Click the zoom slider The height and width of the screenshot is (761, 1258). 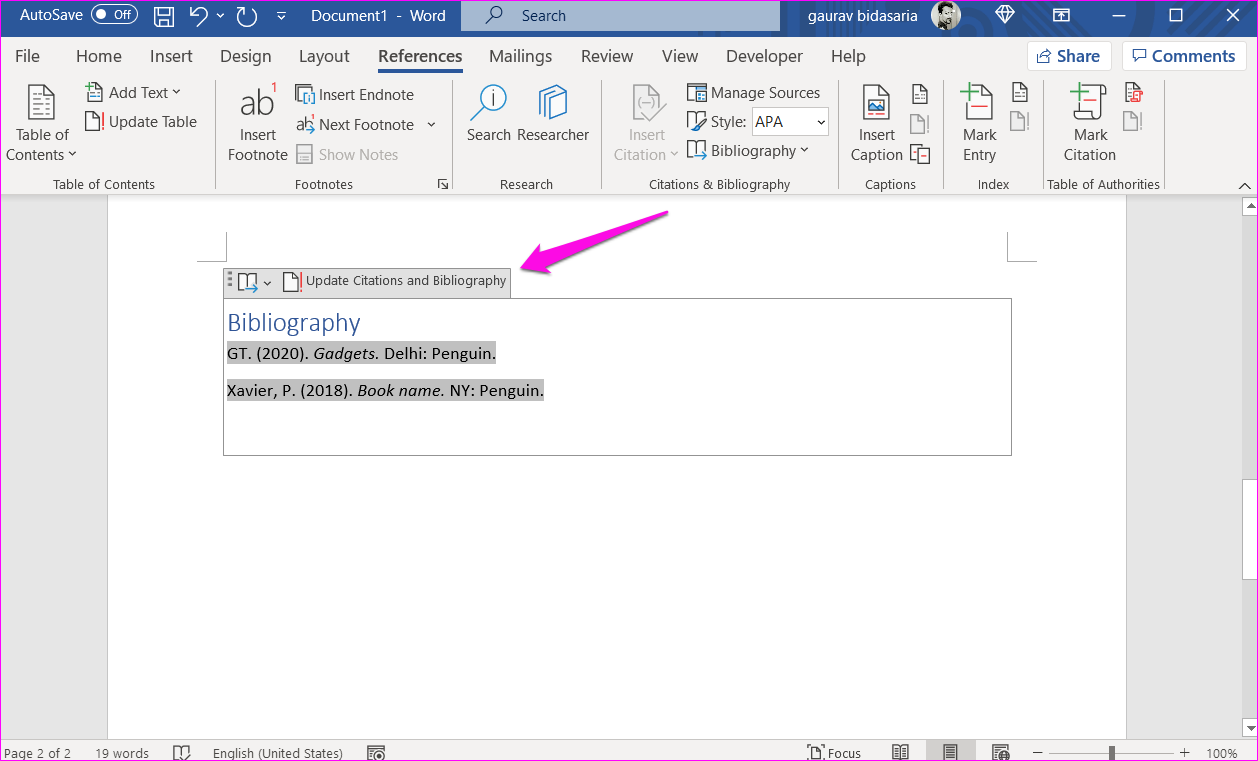(1112, 752)
